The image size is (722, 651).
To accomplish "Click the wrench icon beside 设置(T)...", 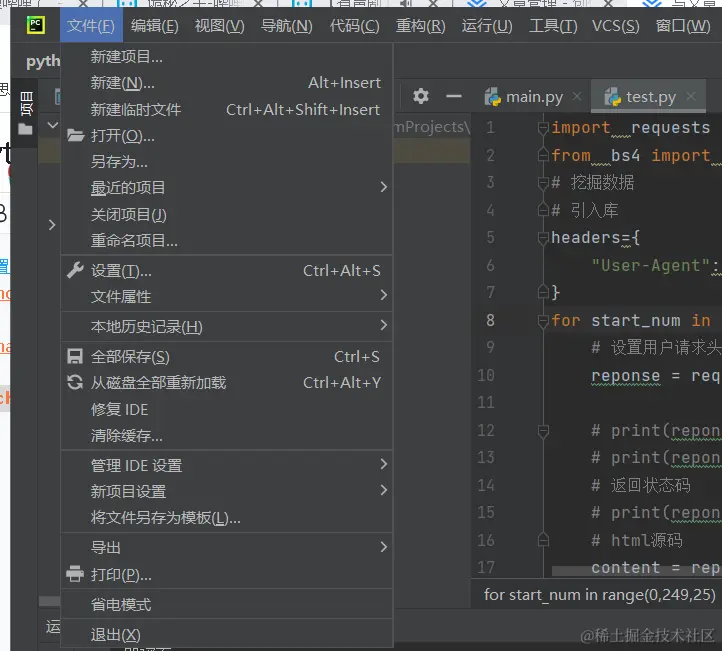I will (x=75, y=270).
